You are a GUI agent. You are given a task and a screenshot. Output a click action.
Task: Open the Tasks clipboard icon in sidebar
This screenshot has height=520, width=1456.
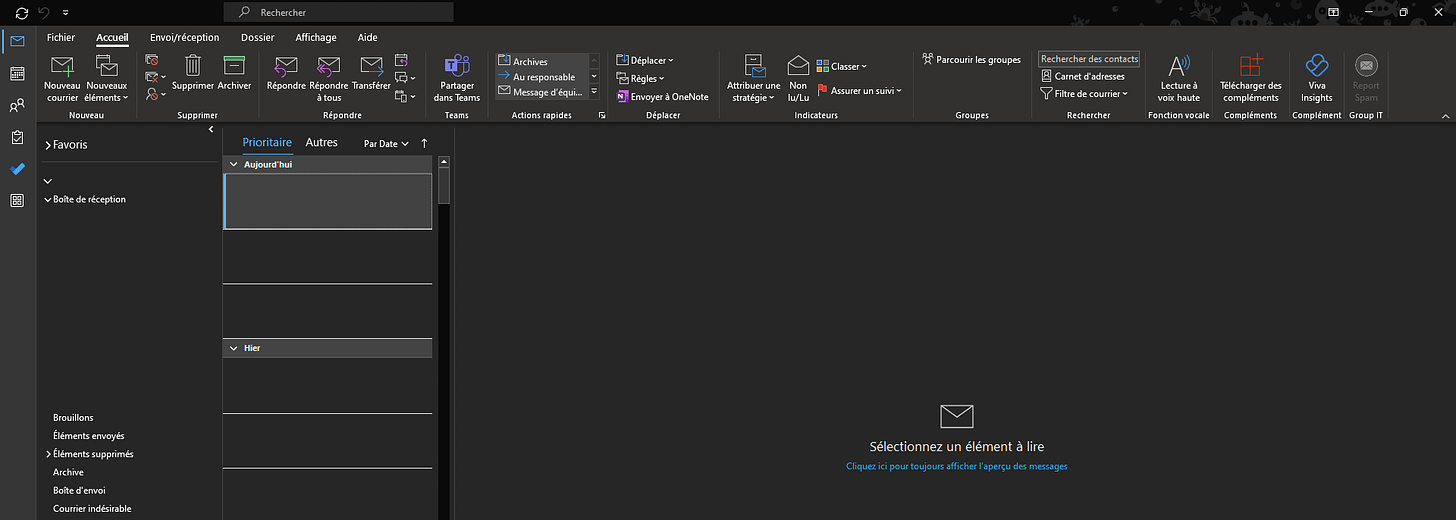click(17, 137)
